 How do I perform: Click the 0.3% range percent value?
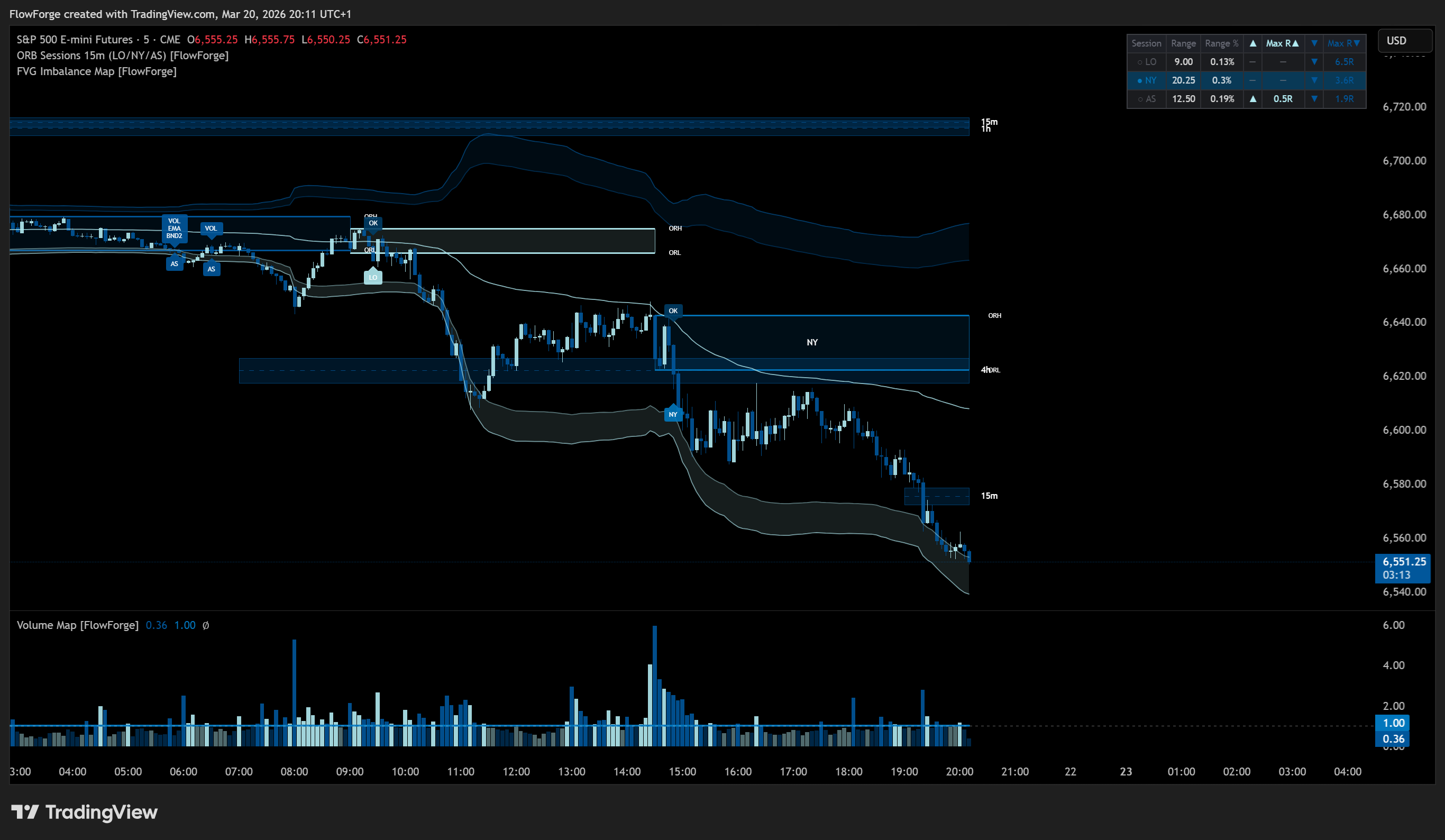(1221, 80)
